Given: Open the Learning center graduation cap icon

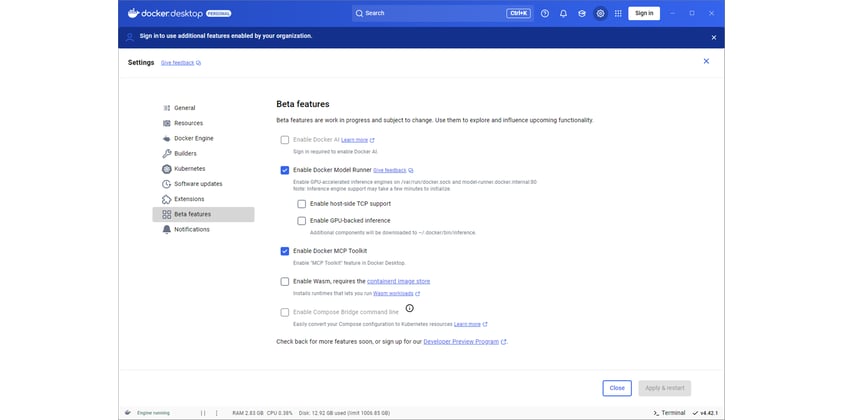Looking at the screenshot, I should (582, 13).
